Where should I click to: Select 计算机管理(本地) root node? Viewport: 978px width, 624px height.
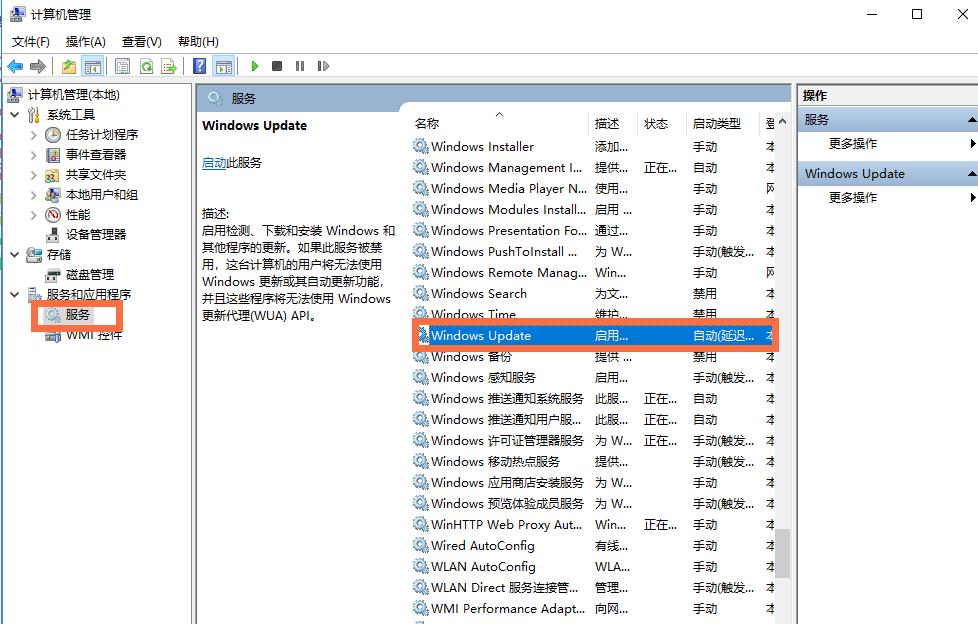coord(74,95)
